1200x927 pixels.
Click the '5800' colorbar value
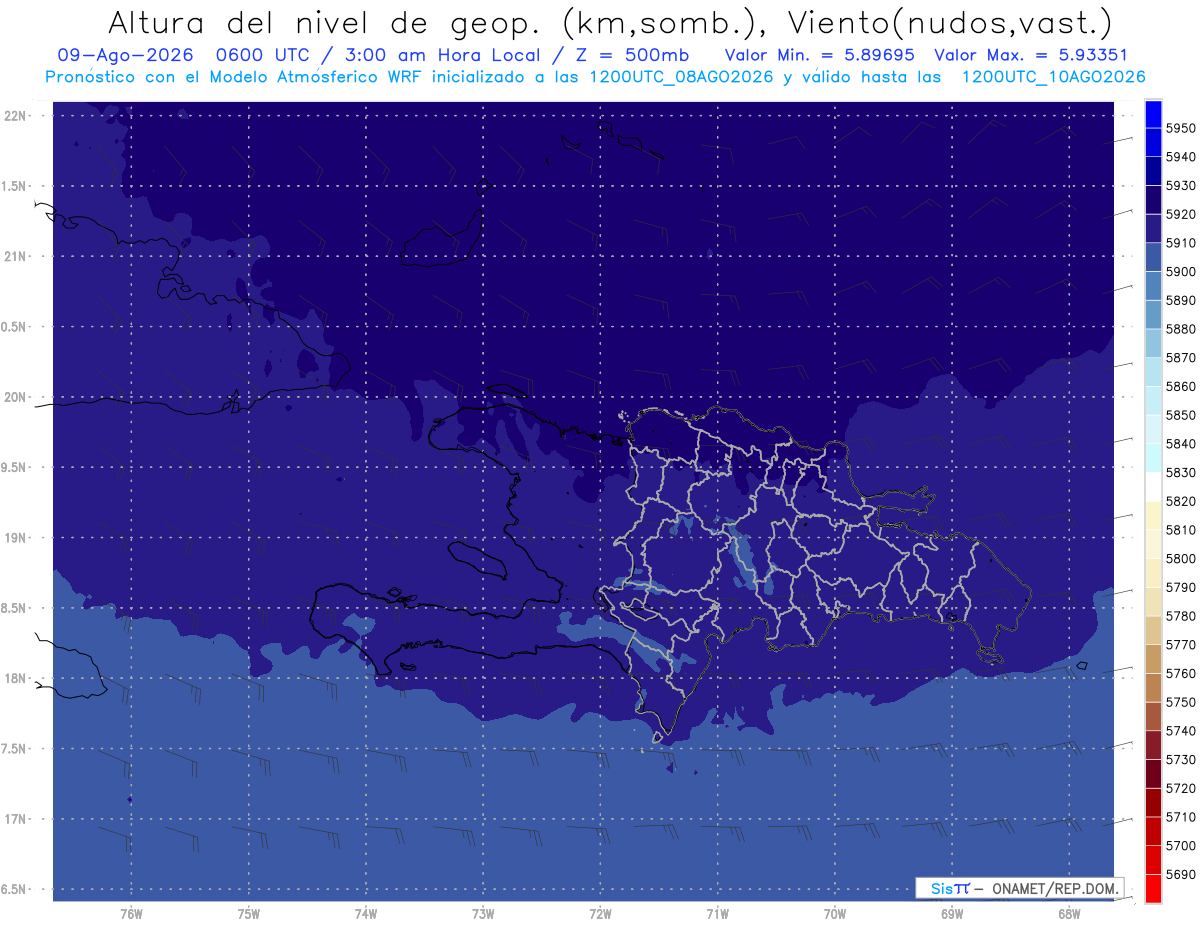coord(1180,558)
